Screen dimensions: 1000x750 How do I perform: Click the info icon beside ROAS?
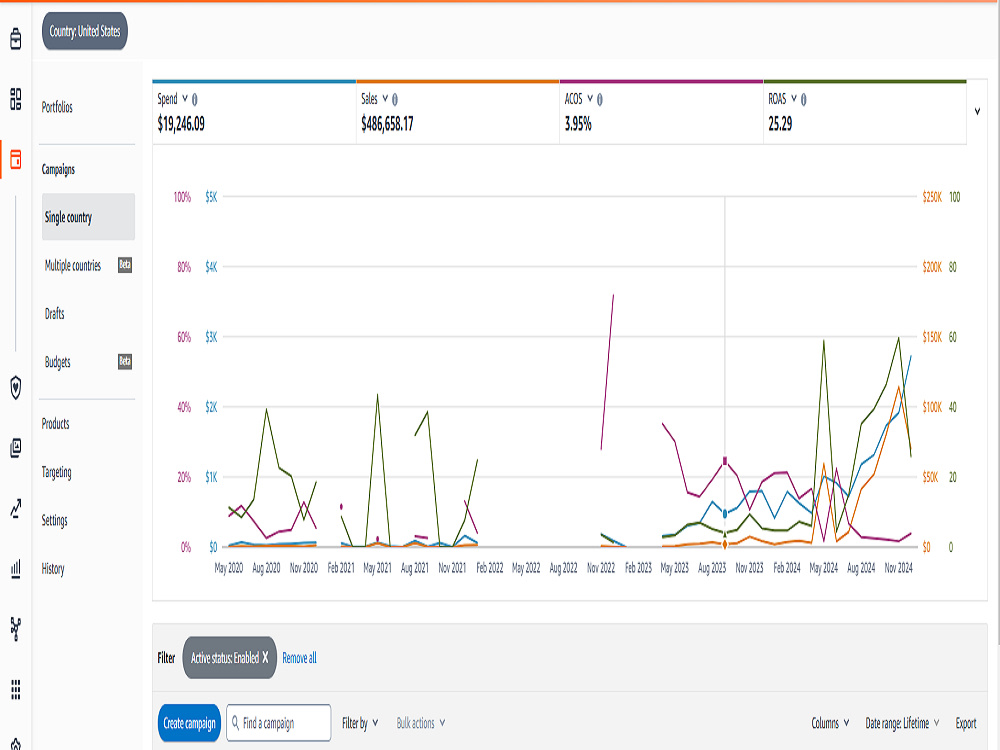pyautogui.click(x=804, y=99)
